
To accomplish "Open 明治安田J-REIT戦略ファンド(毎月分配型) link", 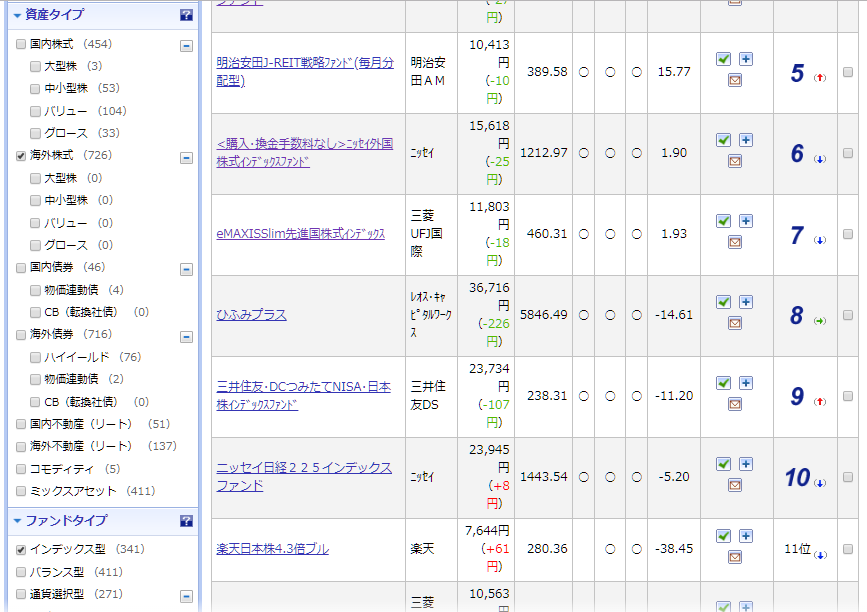I will (x=305, y=72).
